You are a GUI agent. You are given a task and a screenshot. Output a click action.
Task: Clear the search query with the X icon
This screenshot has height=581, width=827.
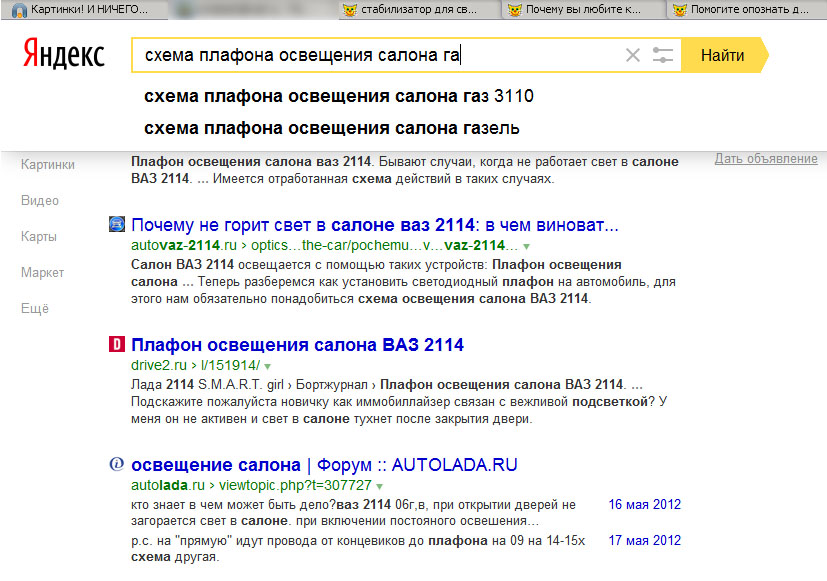(x=632, y=56)
